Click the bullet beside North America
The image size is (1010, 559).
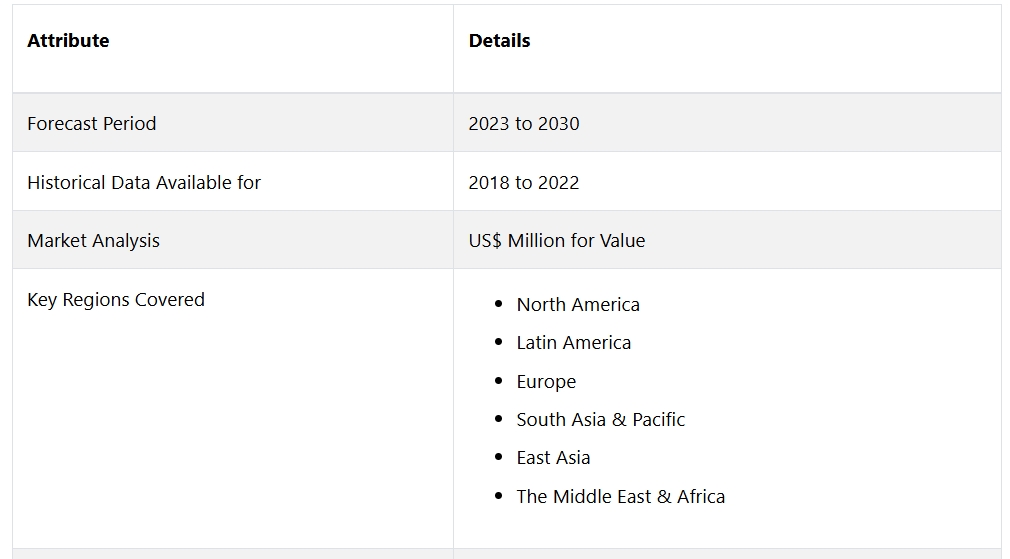499,304
